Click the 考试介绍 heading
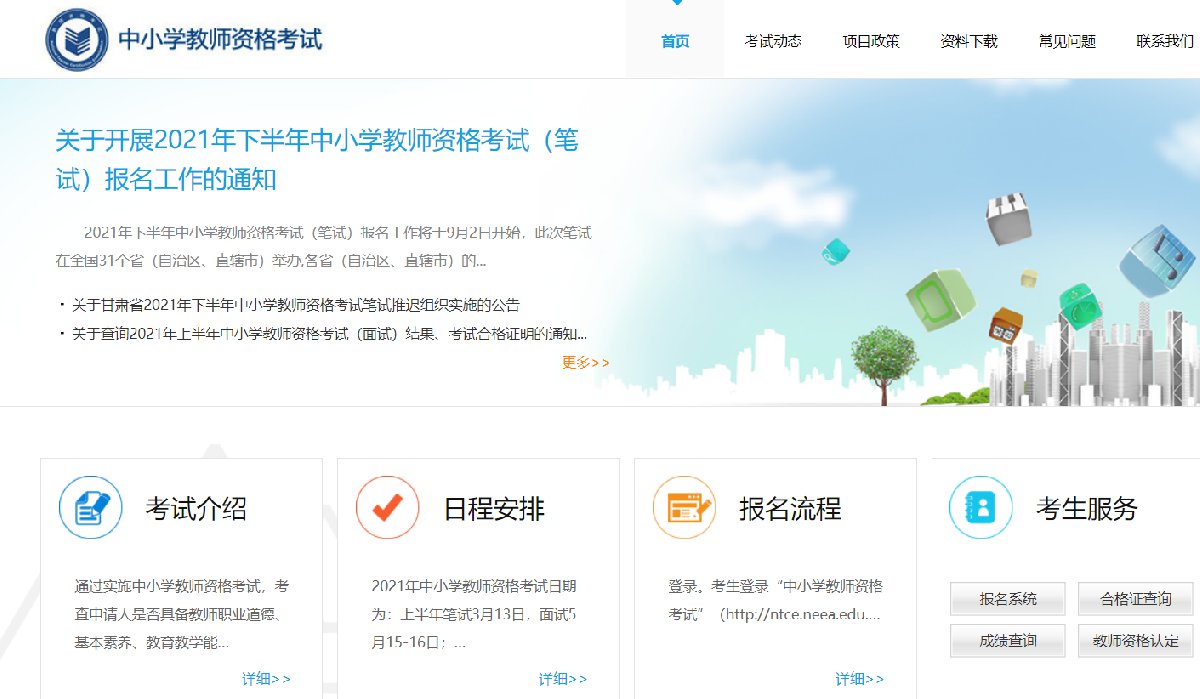This screenshot has height=699, width=1200. click(196, 508)
